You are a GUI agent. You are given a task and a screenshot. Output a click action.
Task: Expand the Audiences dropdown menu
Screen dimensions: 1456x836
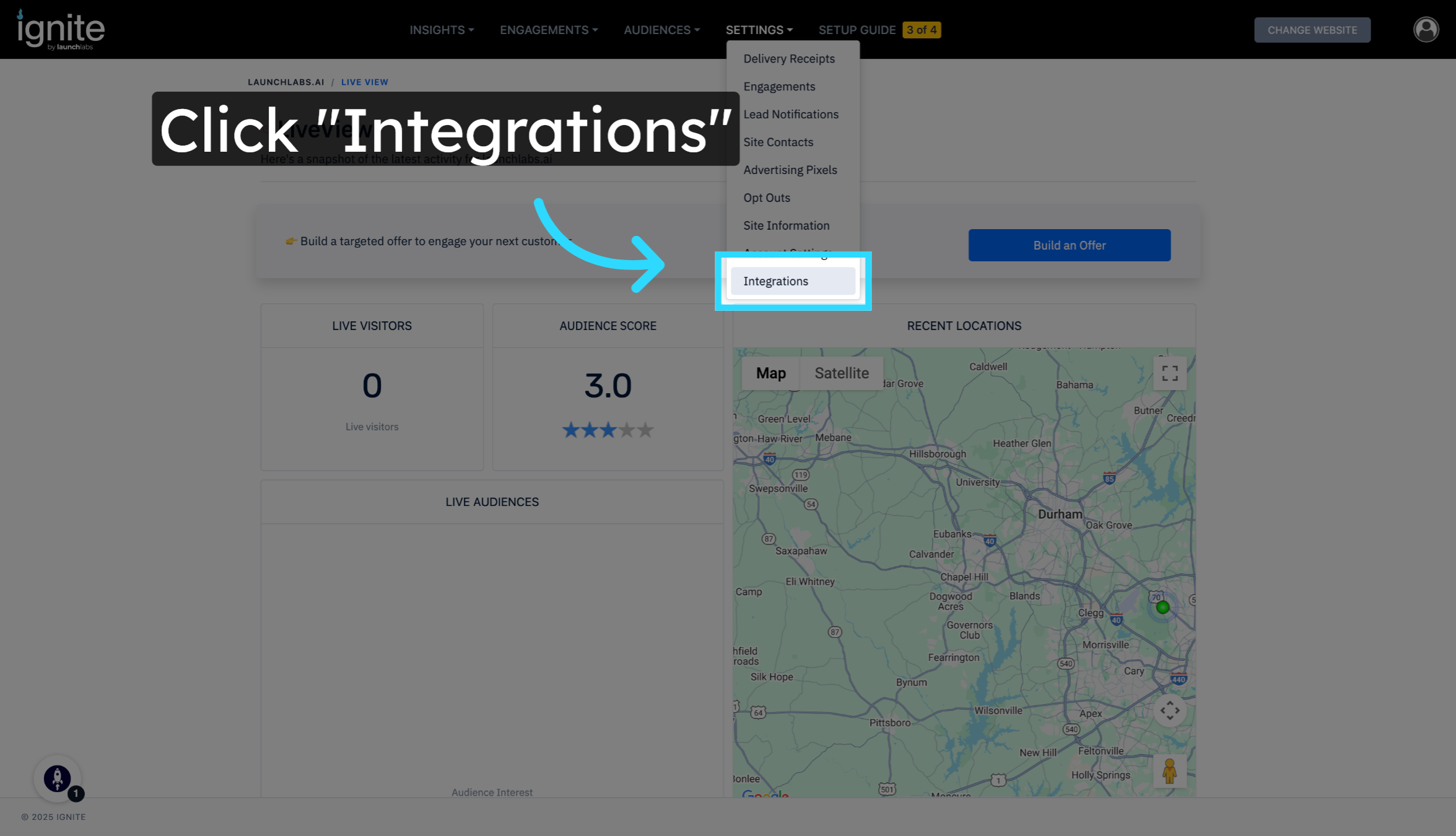pos(661,30)
